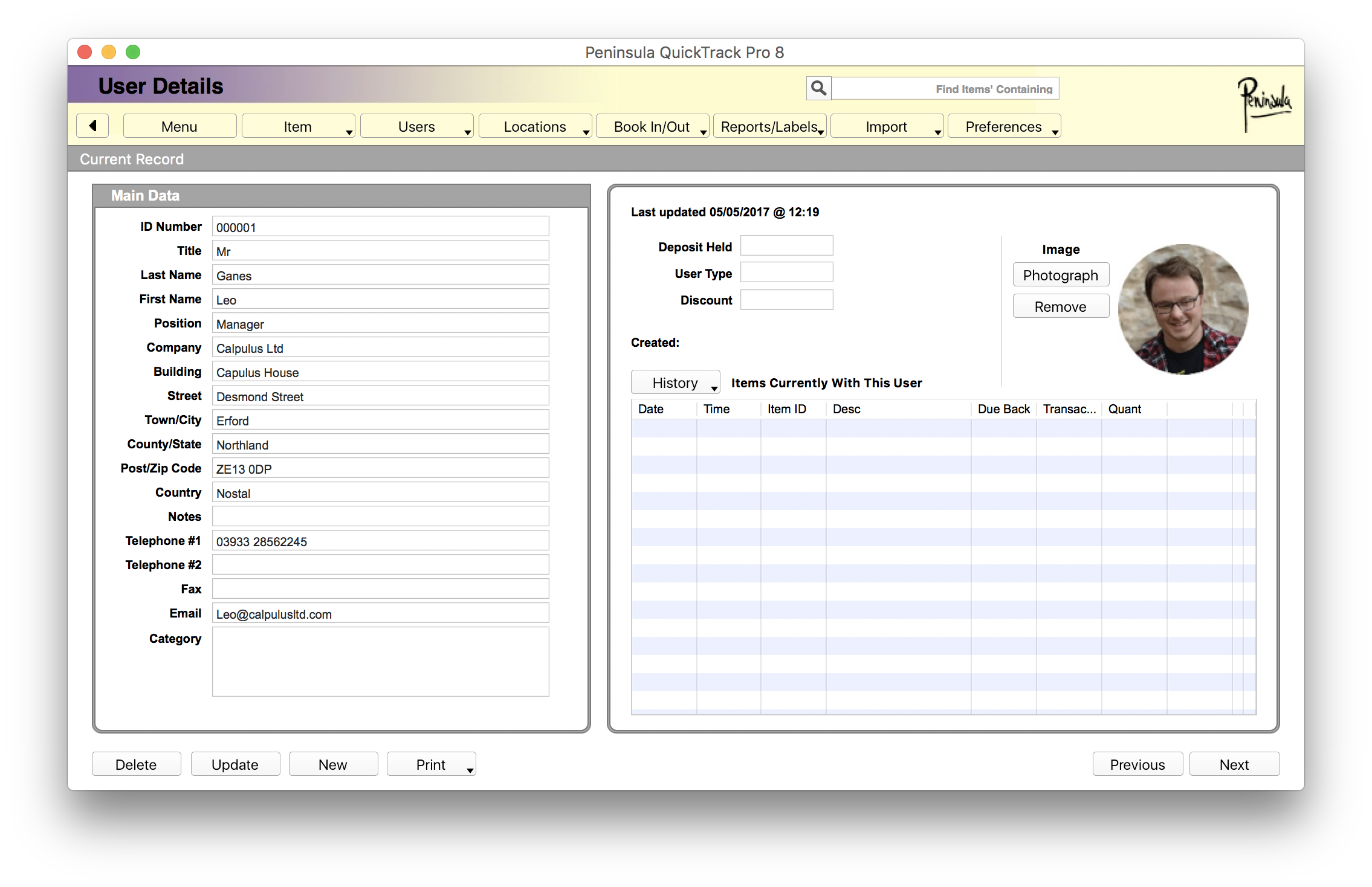The image size is (1372, 887).
Task: Click the Due Back column header
Action: [1003, 409]
